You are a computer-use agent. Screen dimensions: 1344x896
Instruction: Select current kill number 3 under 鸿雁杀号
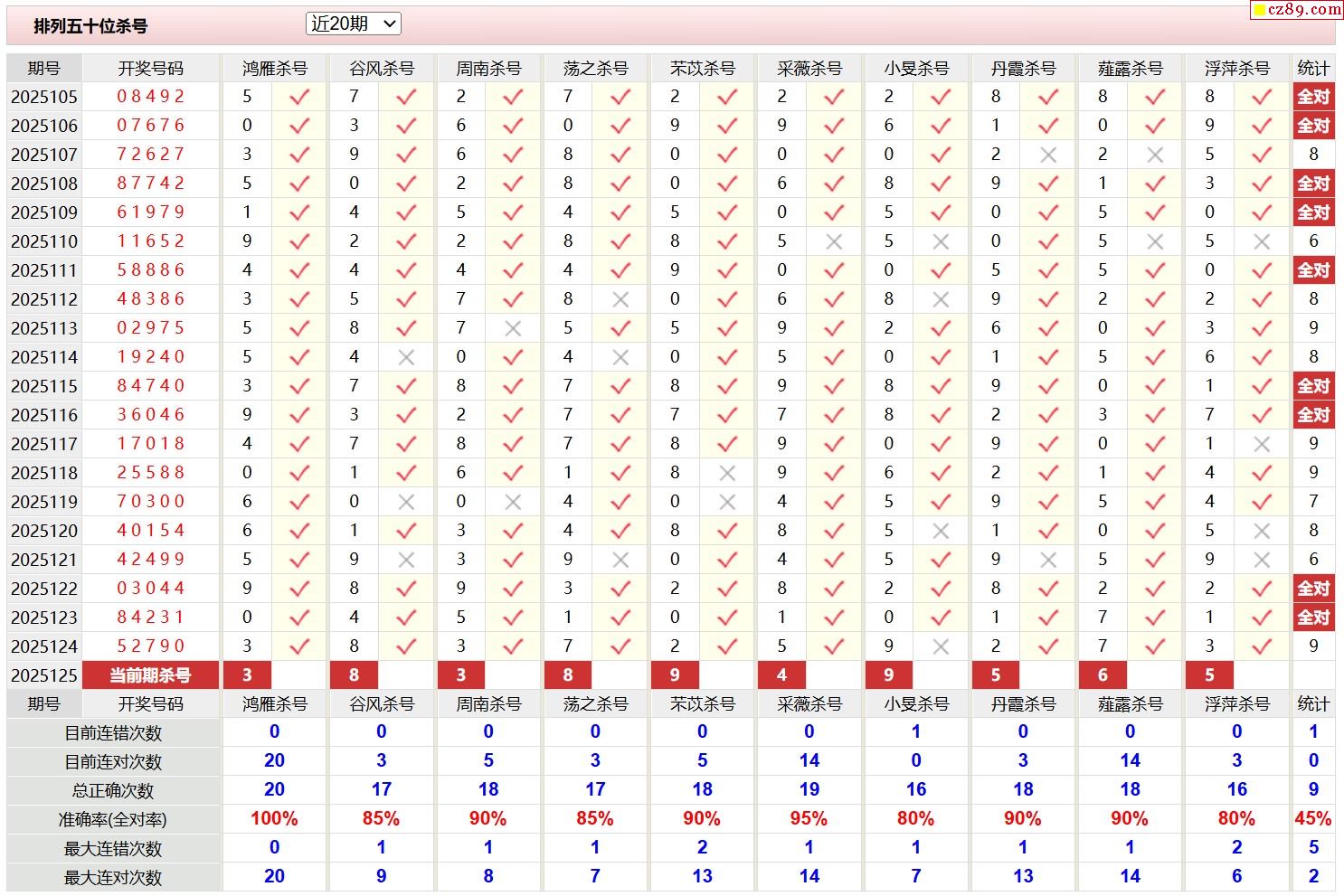click(x=247, y=675)
